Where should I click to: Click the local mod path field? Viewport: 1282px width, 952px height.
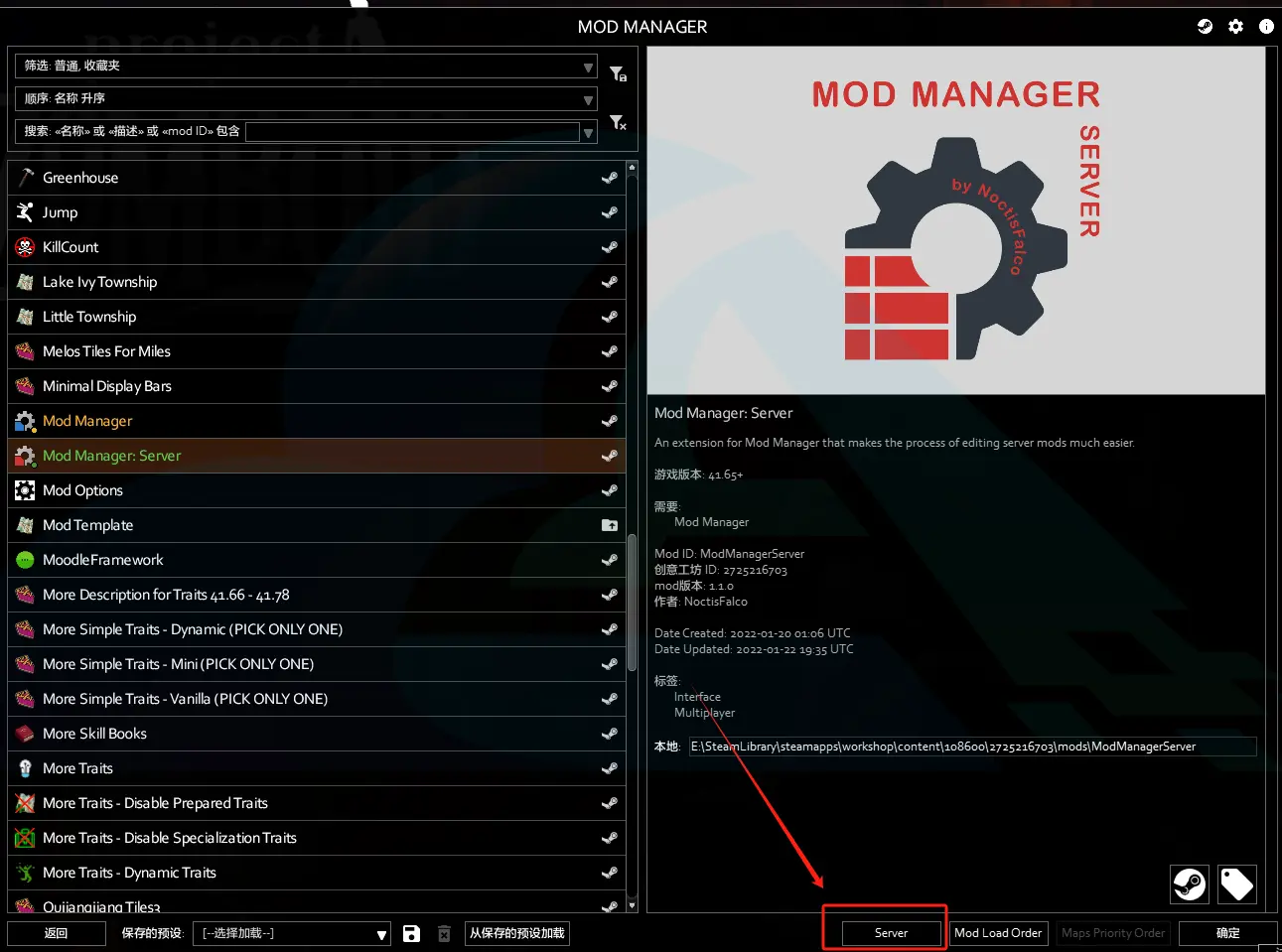(x=972, y=747)
